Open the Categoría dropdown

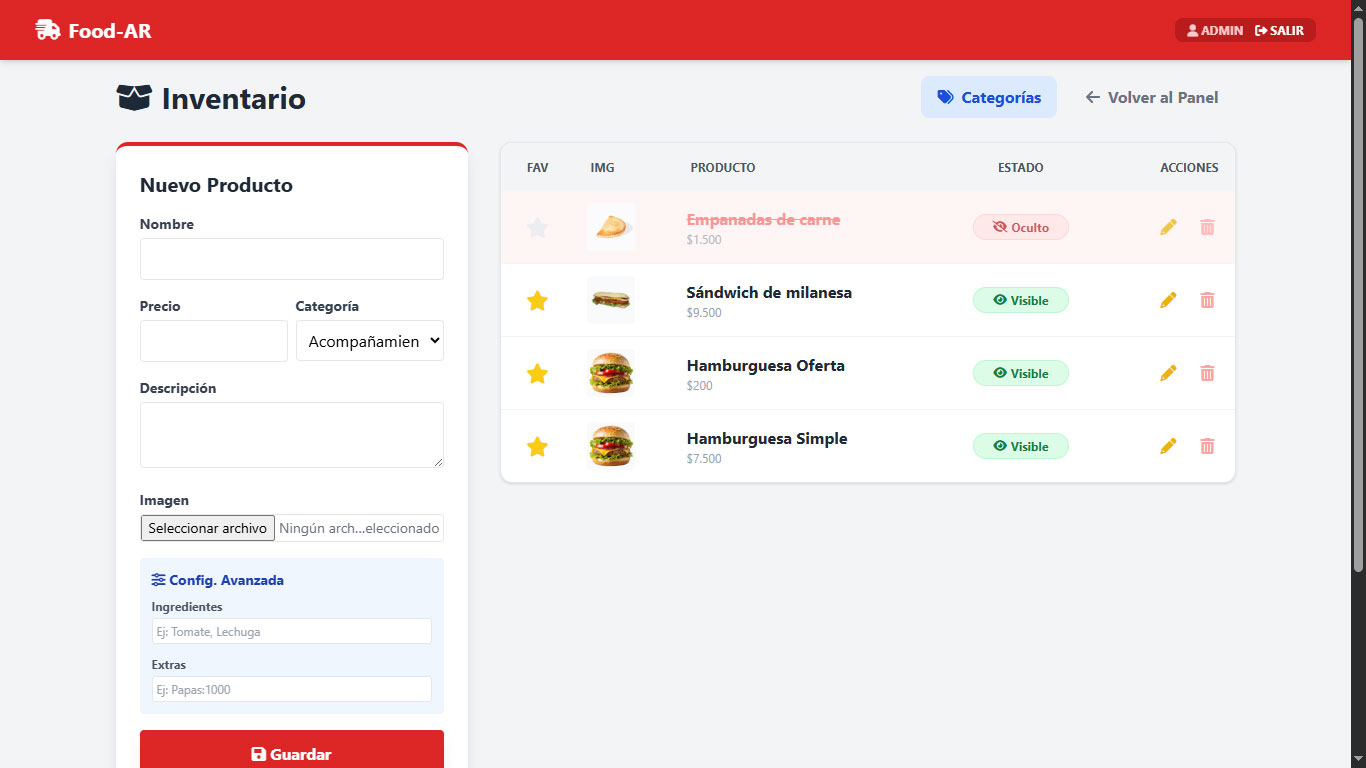coord(369,341)
